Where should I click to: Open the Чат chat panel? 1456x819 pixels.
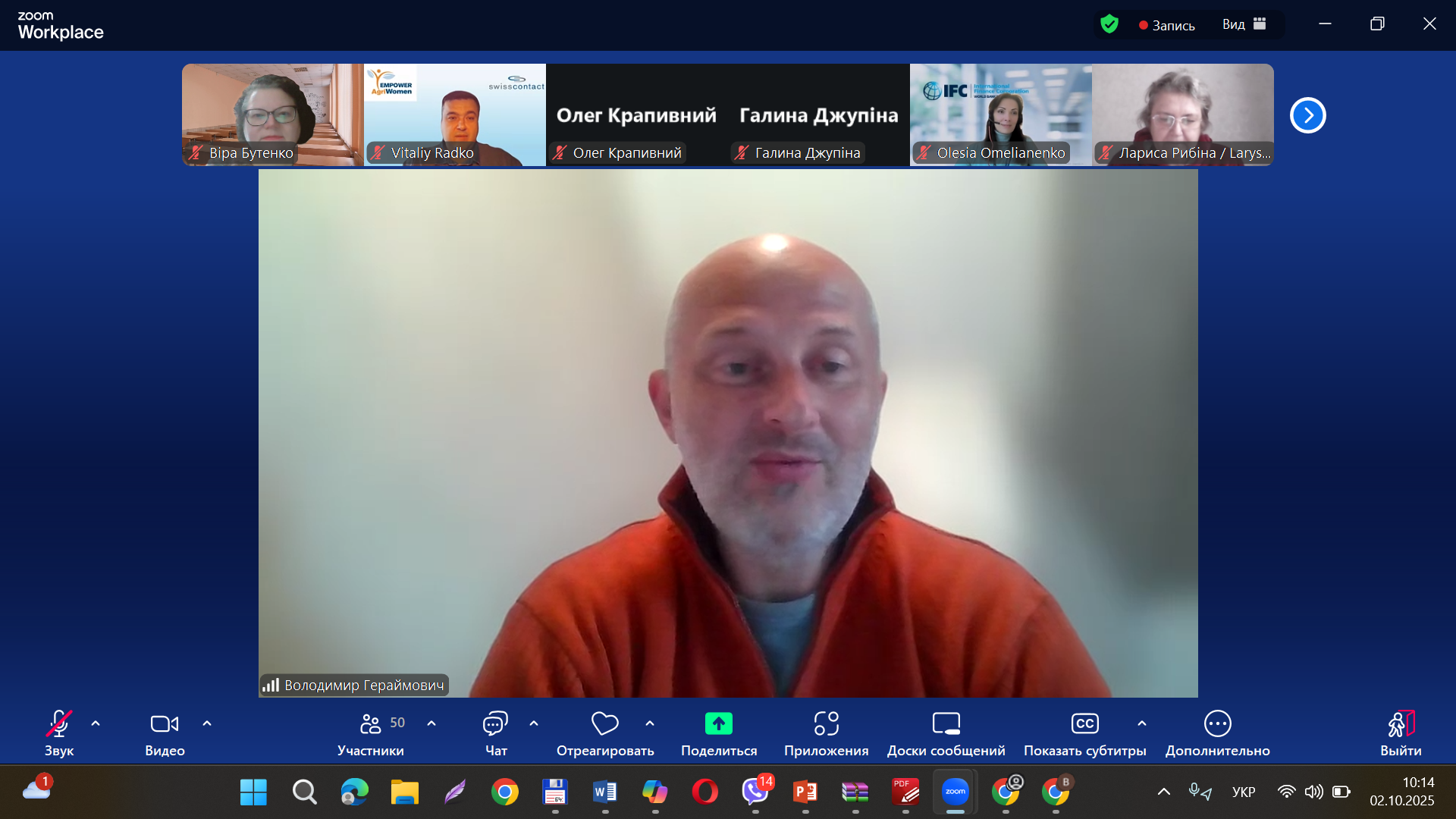495,724
